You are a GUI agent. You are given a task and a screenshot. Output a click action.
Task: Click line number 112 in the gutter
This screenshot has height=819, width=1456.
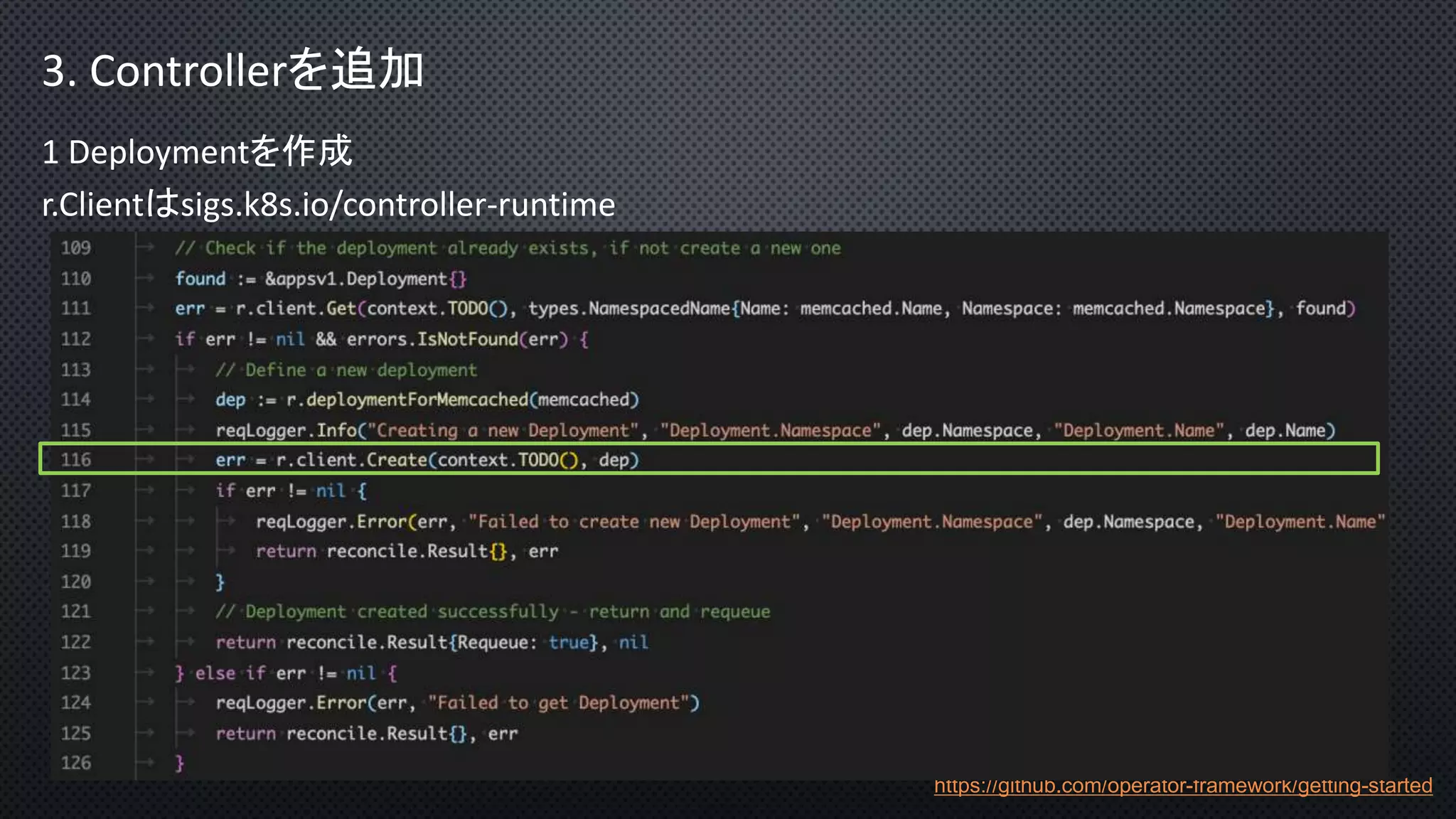point(75,339)
